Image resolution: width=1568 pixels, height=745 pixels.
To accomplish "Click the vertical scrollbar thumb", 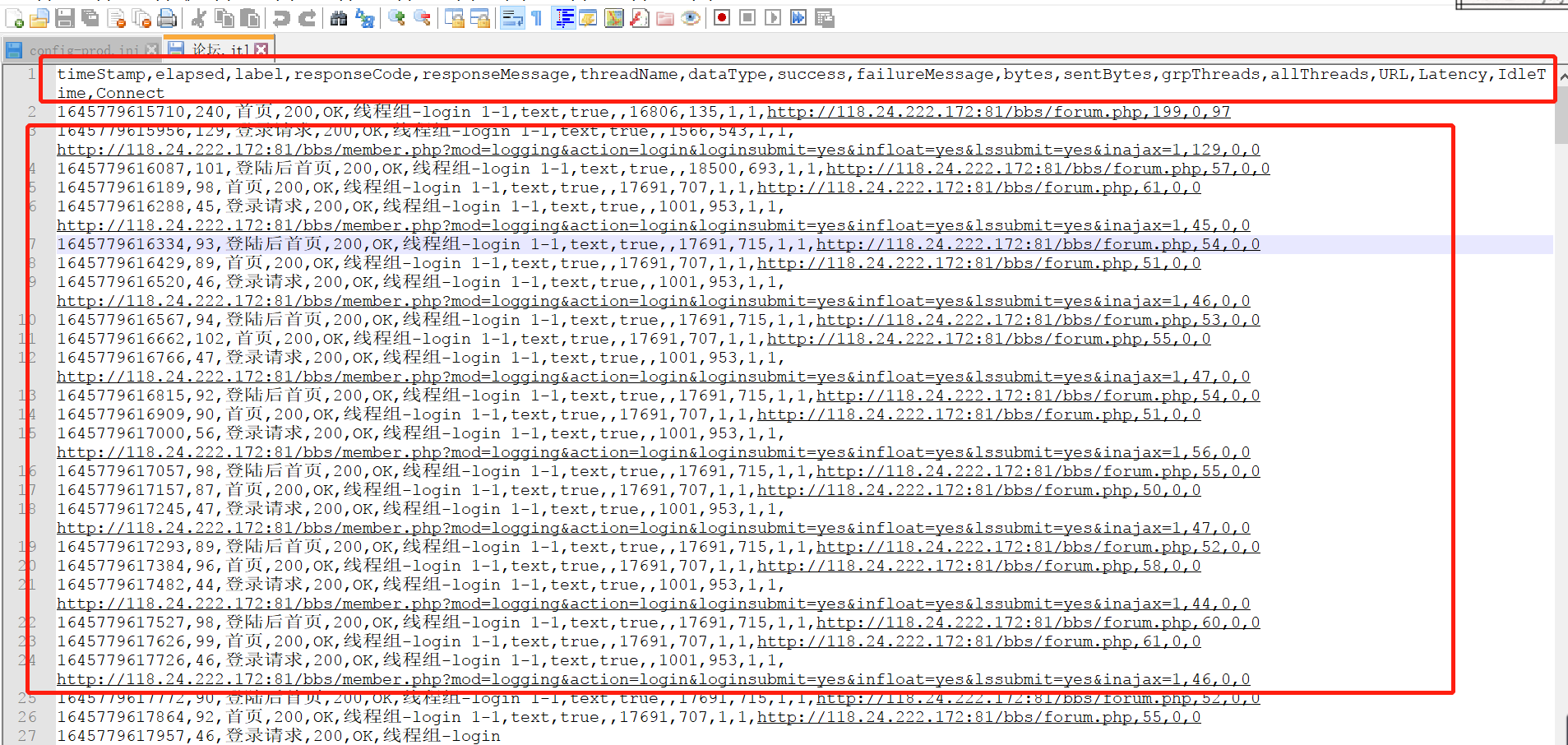I will click(x=1561, y=114).
